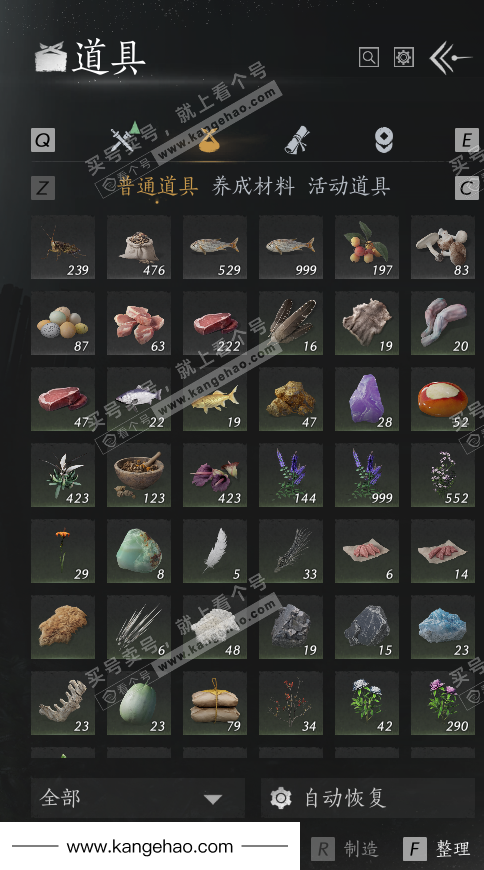
Task: Expand the 全部 filter dropdown
Action: [138, 798]
